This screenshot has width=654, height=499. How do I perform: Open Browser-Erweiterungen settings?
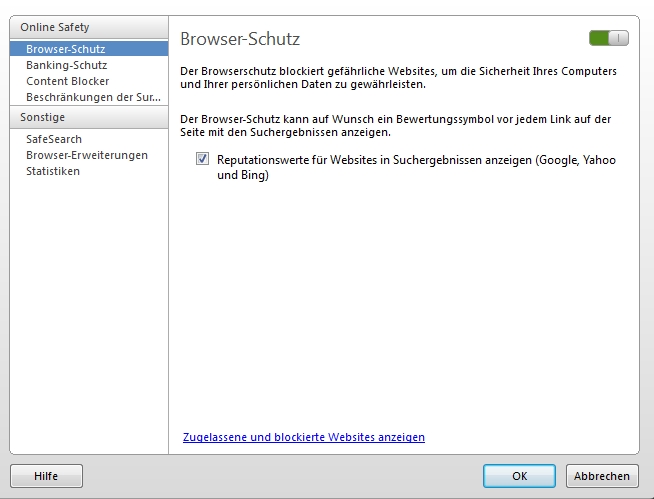tap(89, 155)
